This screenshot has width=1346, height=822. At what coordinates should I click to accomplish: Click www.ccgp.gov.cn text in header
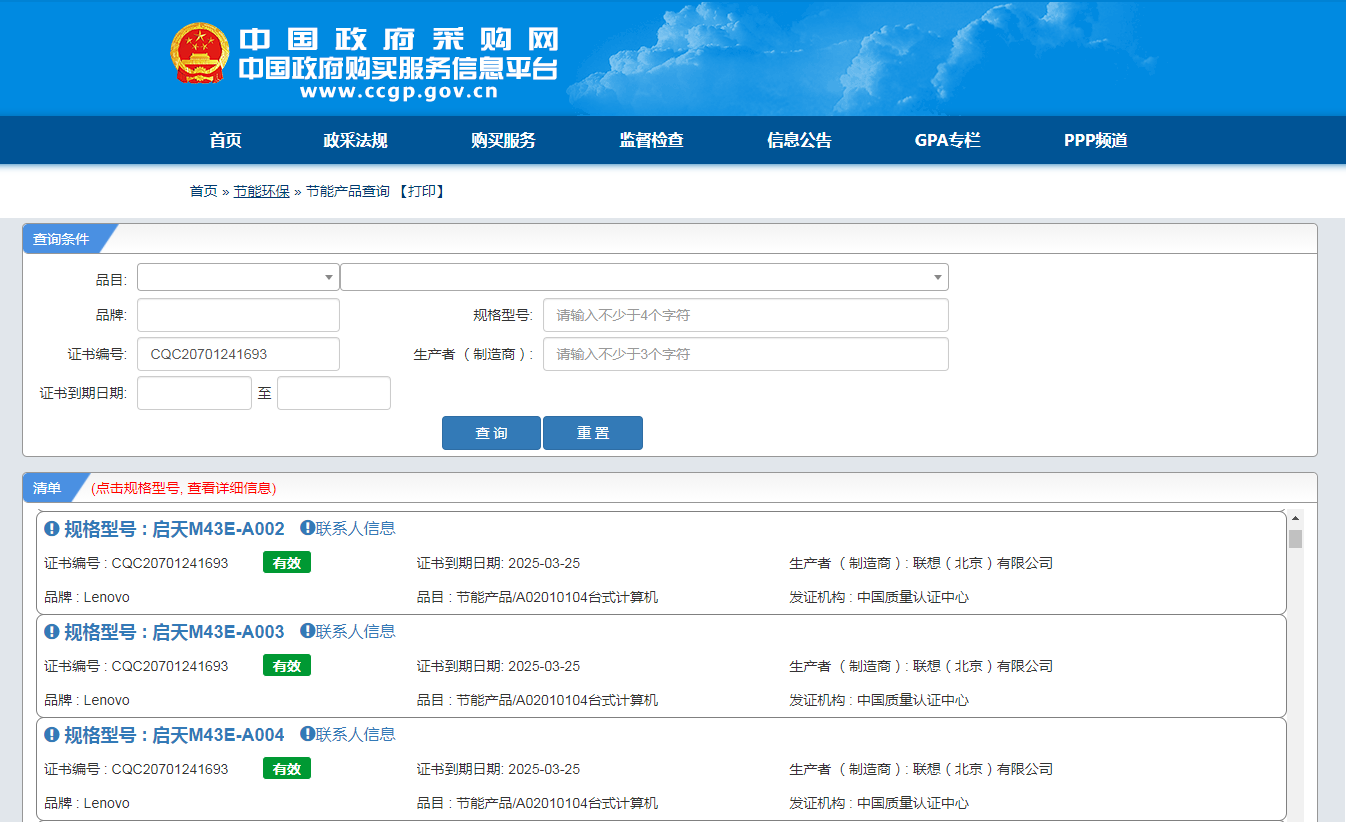point(398,93)
